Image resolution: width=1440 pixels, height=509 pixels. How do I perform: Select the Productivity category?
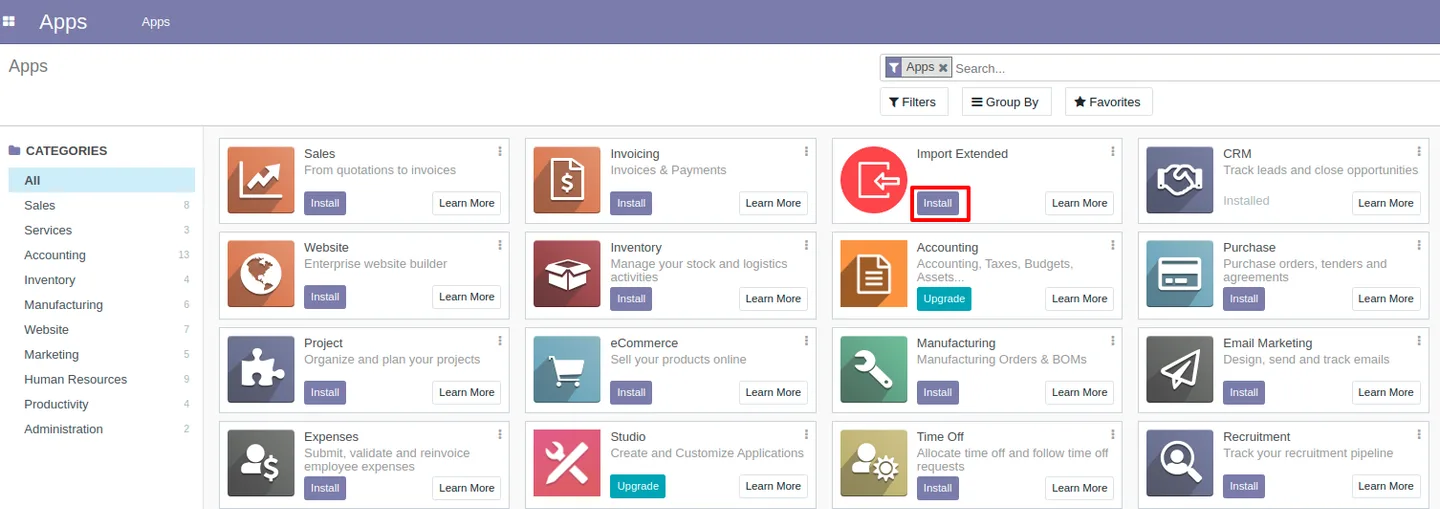point(102,404)
